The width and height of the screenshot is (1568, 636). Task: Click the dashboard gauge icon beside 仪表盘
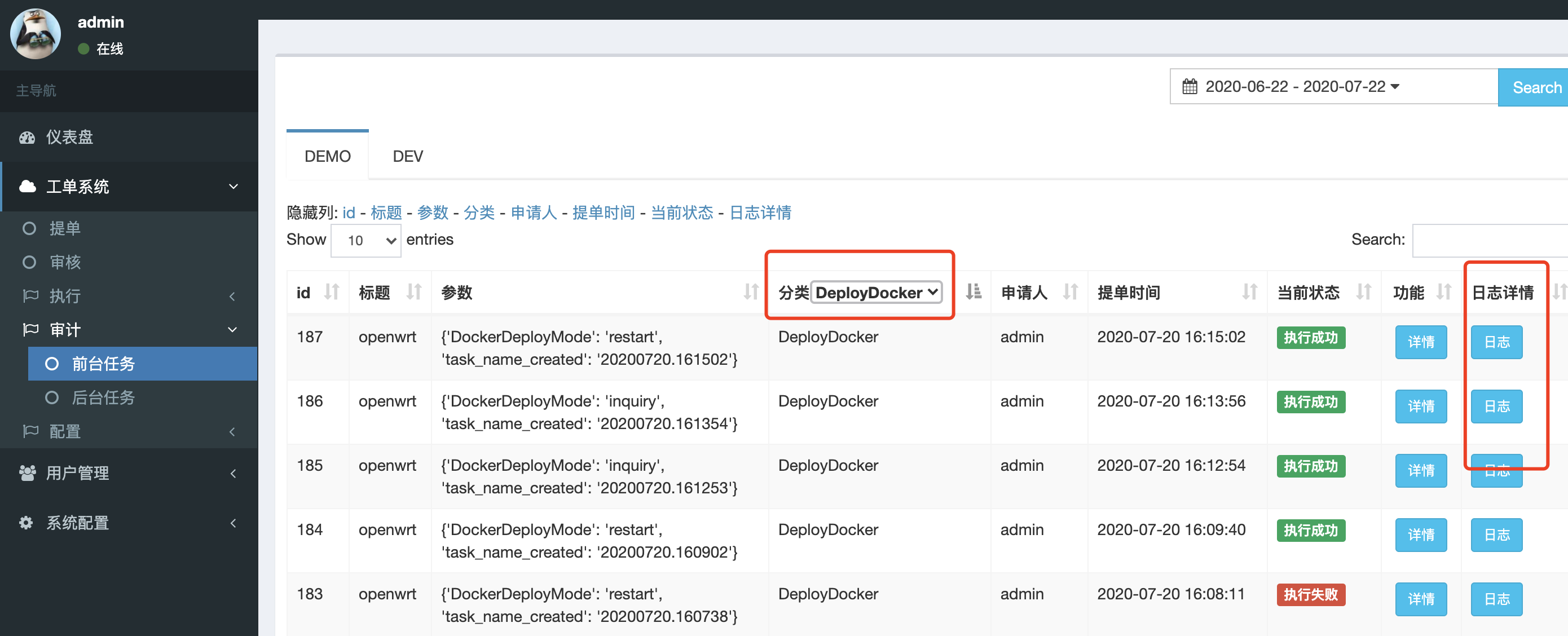point(27,138)
